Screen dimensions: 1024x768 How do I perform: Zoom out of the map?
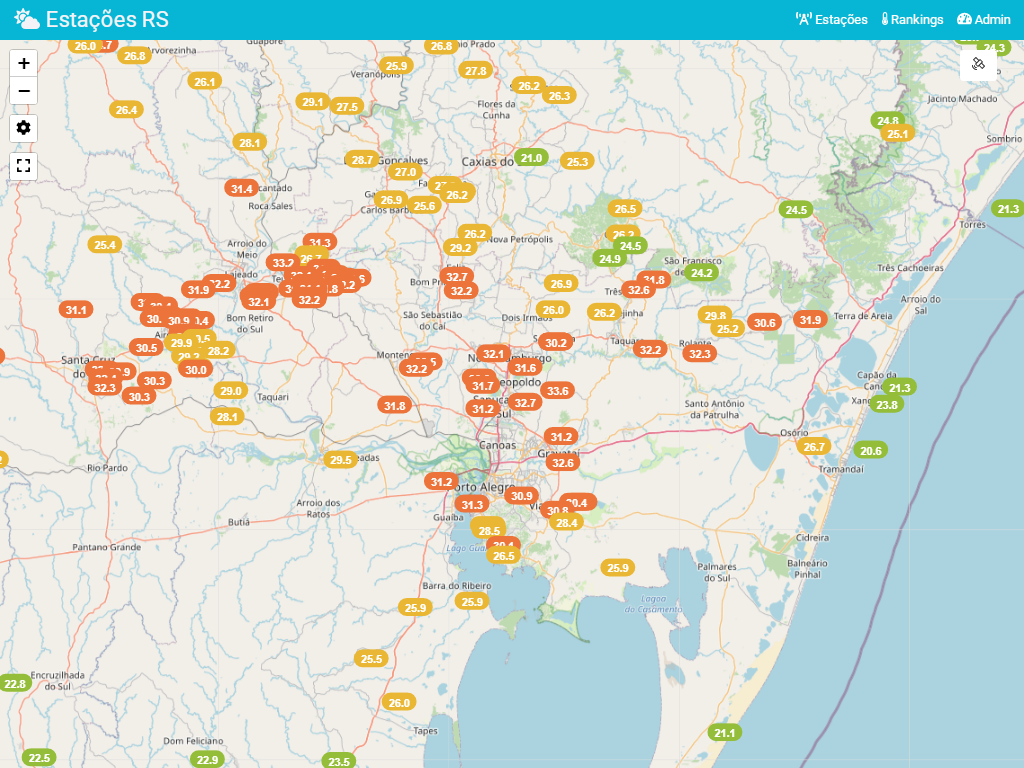pos(24,91)
